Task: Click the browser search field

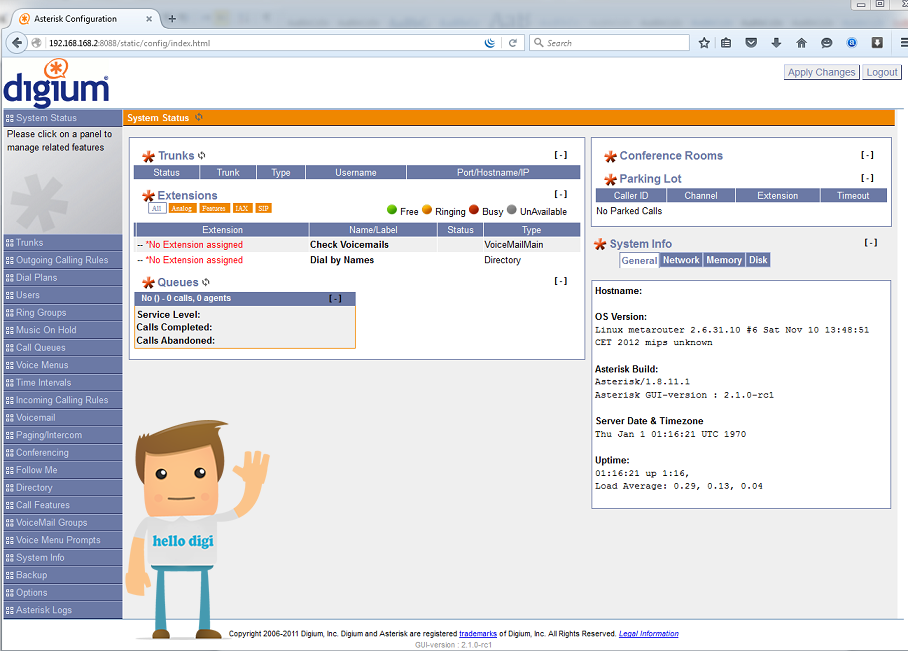Action: pos(609,43)
